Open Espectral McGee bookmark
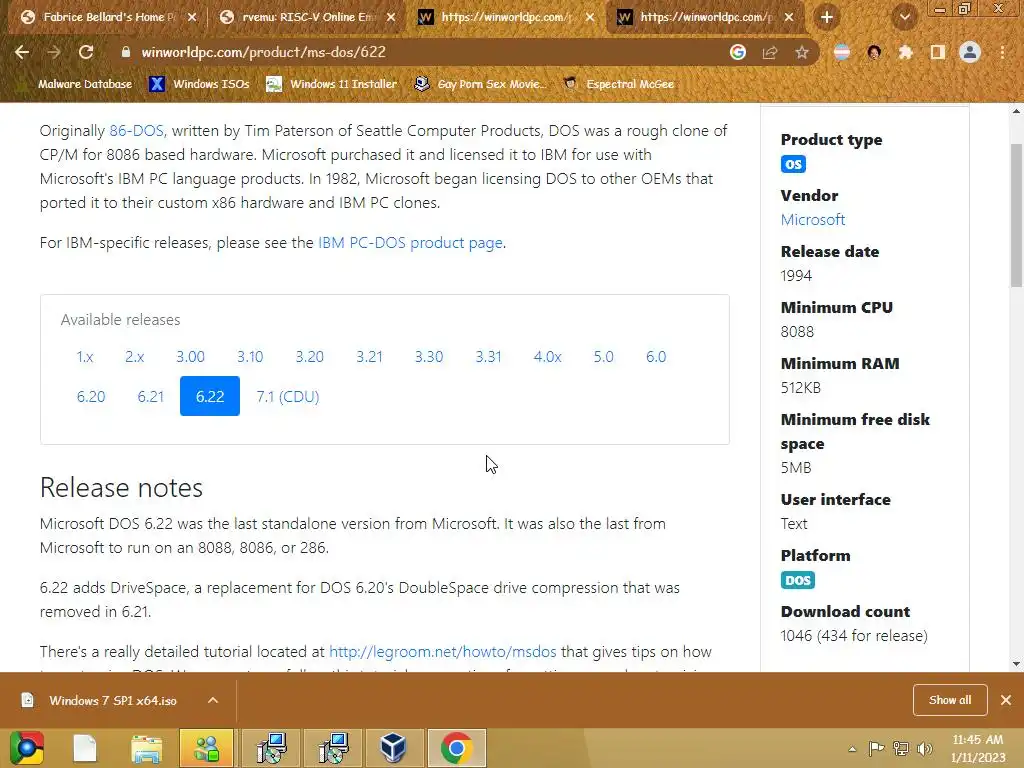1024x768 pixels. [618, 84]
